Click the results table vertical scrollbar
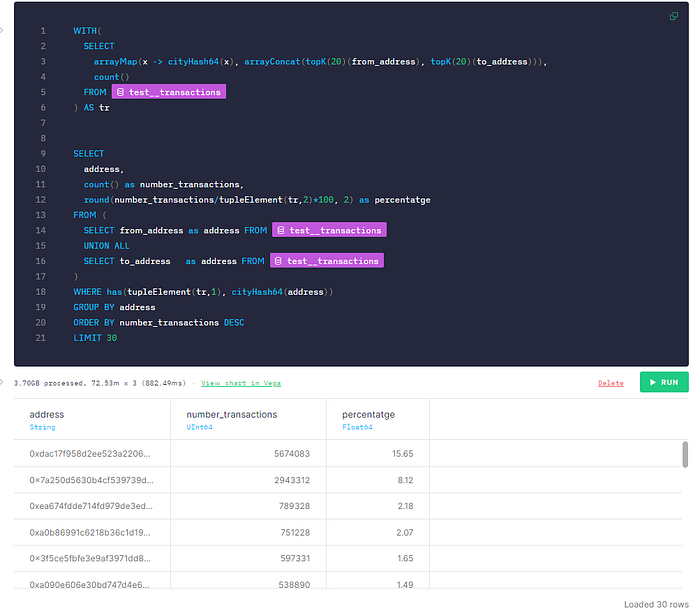Viewport: 700px width, 616px height. tap(685, 454)
